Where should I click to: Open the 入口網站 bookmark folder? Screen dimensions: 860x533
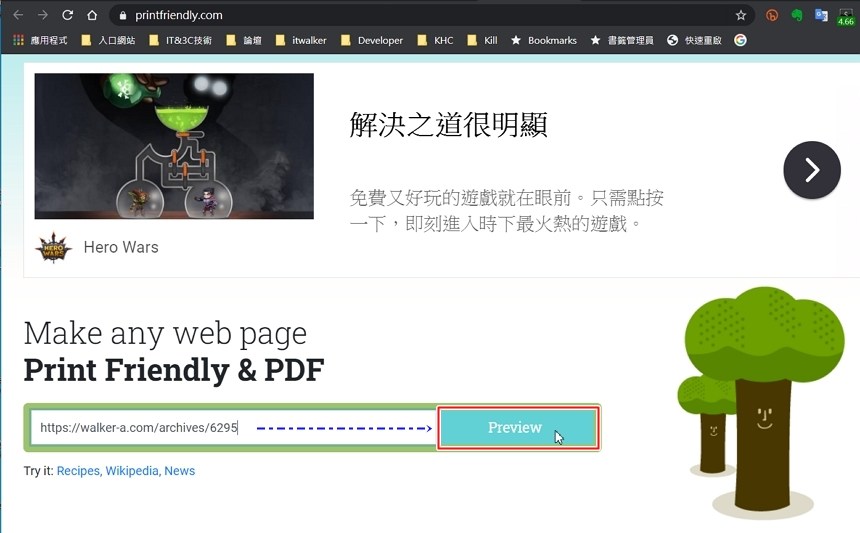[108, 40]
